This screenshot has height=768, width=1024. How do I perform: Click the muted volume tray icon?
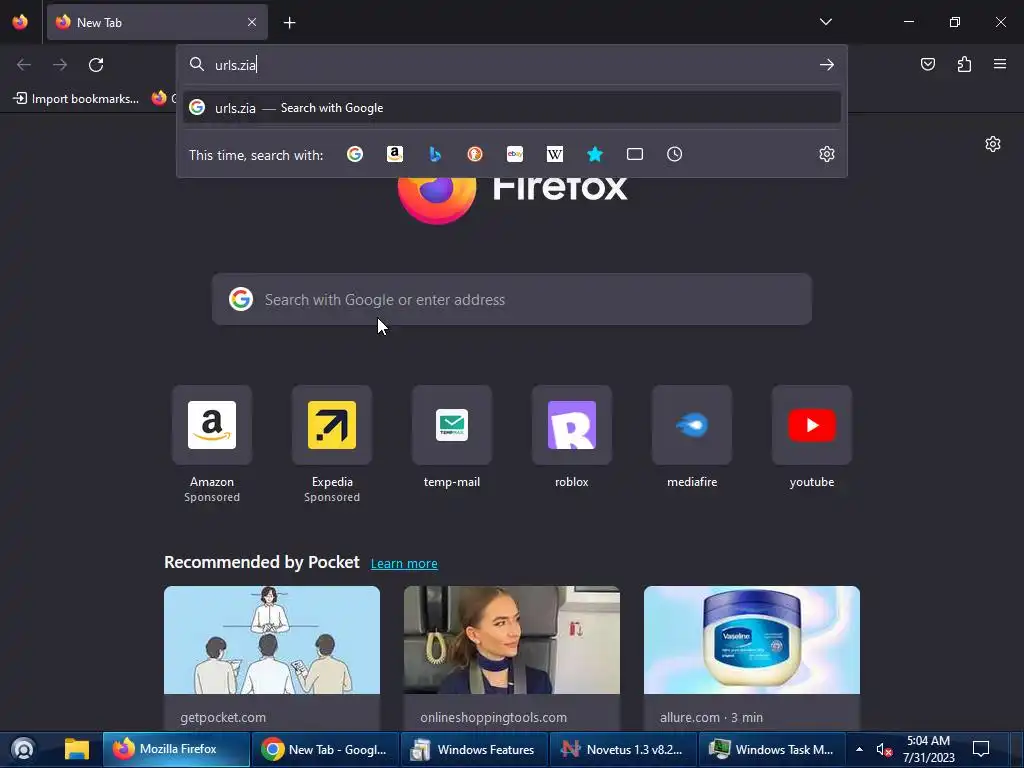pyautogui.click(x=884, y=750)
